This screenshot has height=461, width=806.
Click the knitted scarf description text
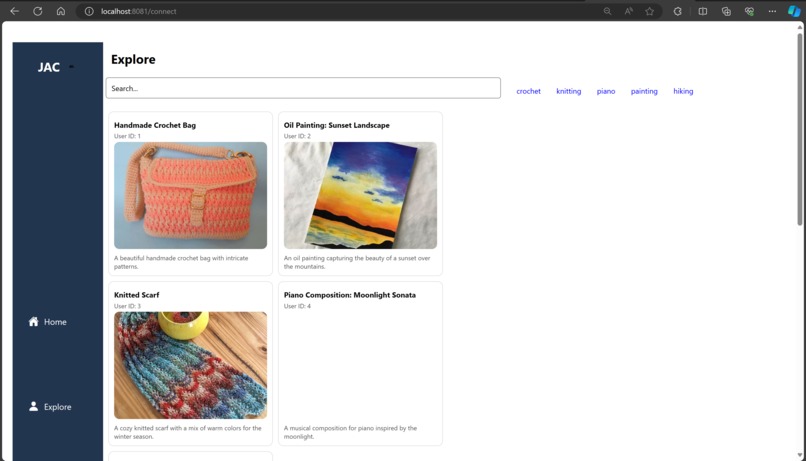[188, 432]
